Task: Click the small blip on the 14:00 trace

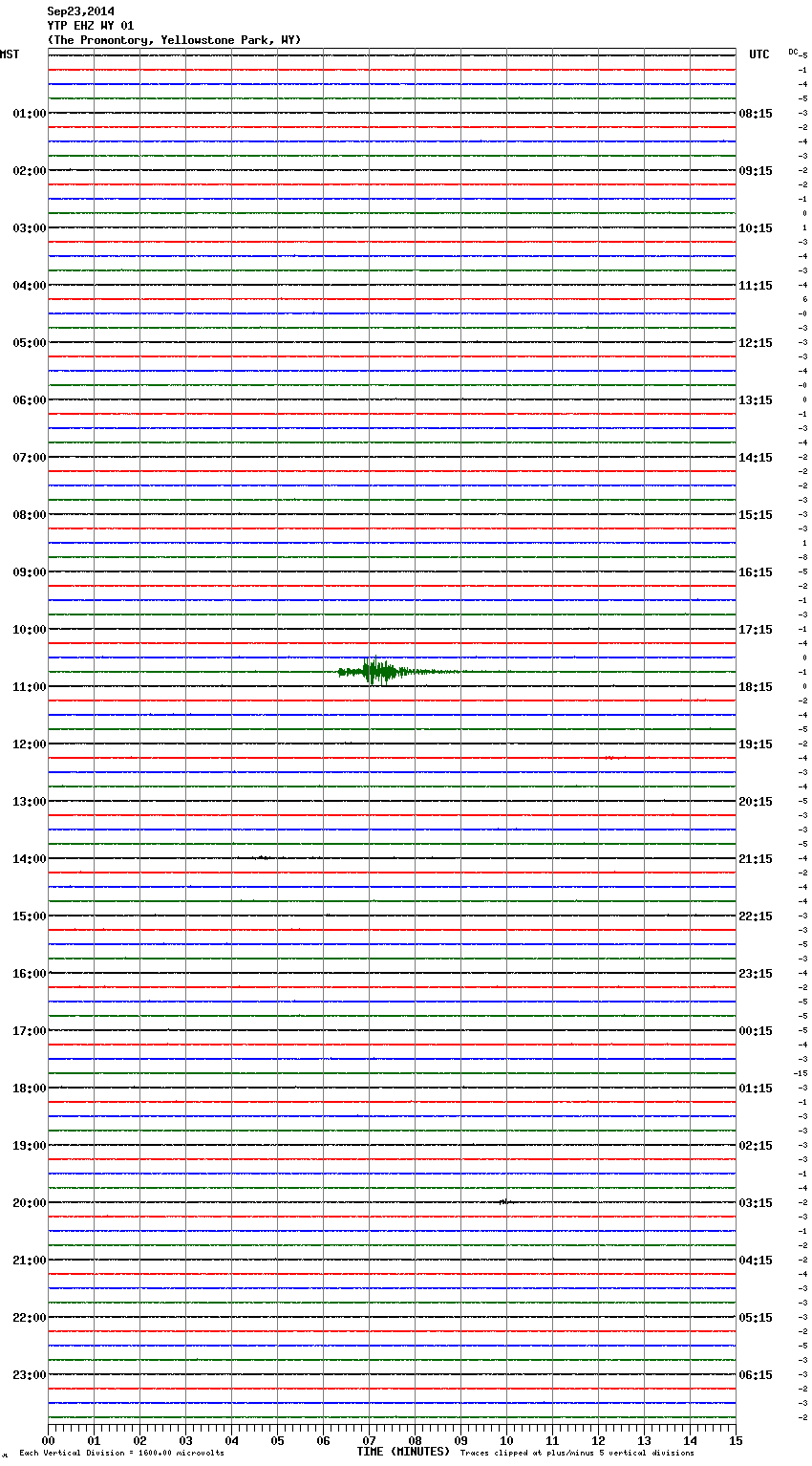Action: (x=263, y=857)
